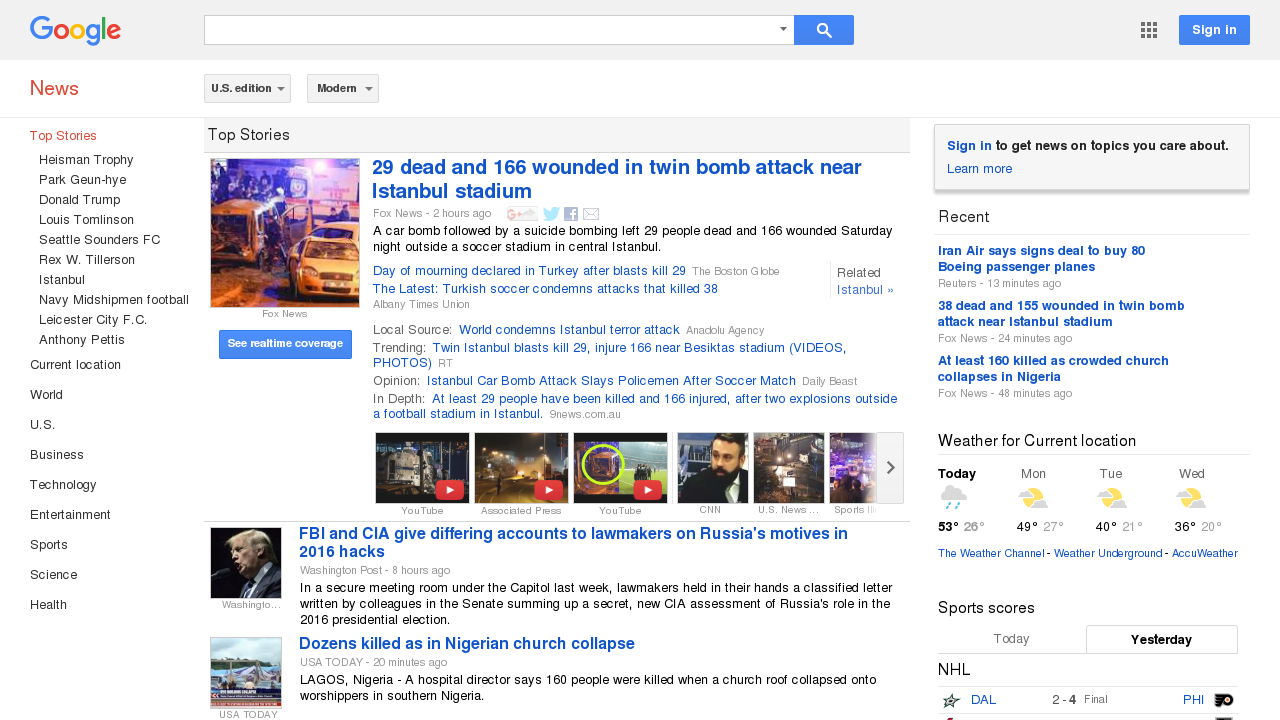Open USA TODAY church collapse thumbnail
1280x720 pixels.
246,673
